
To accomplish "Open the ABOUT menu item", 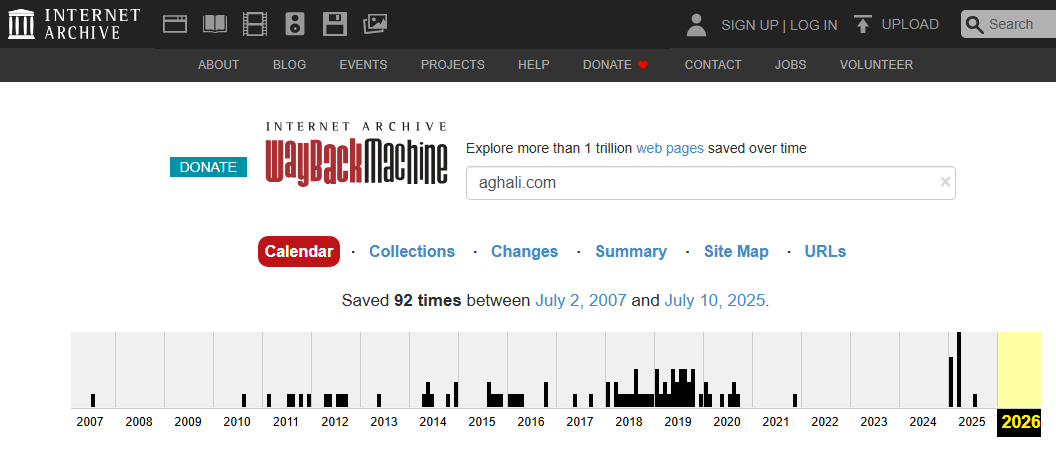I will (x=218, y=65).
